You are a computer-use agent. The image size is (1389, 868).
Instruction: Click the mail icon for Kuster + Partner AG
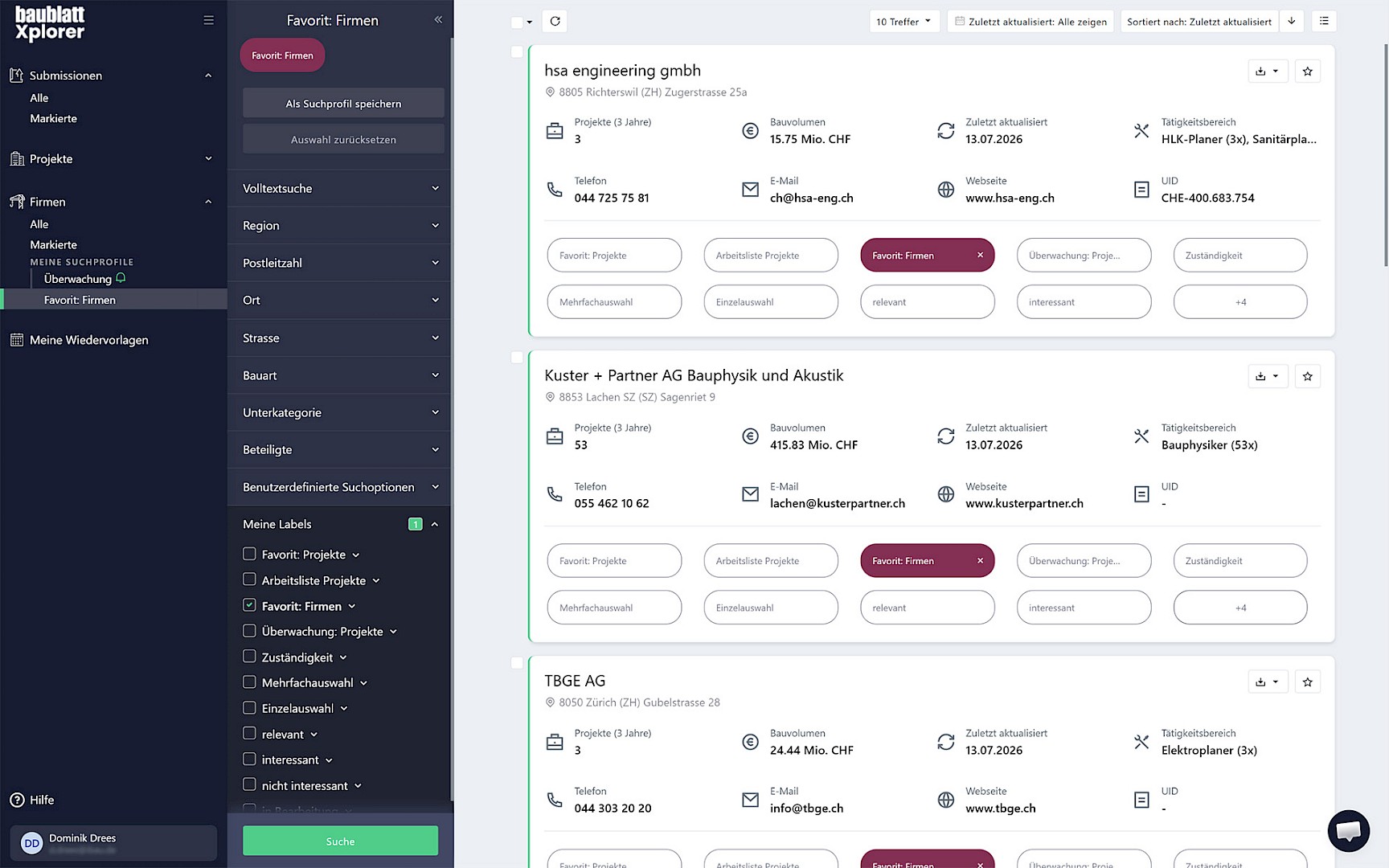click(750, 494)
